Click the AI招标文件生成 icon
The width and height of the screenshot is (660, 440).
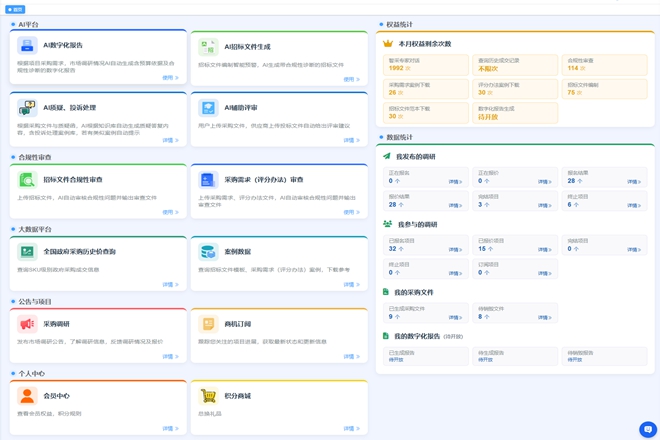(208, 46)
